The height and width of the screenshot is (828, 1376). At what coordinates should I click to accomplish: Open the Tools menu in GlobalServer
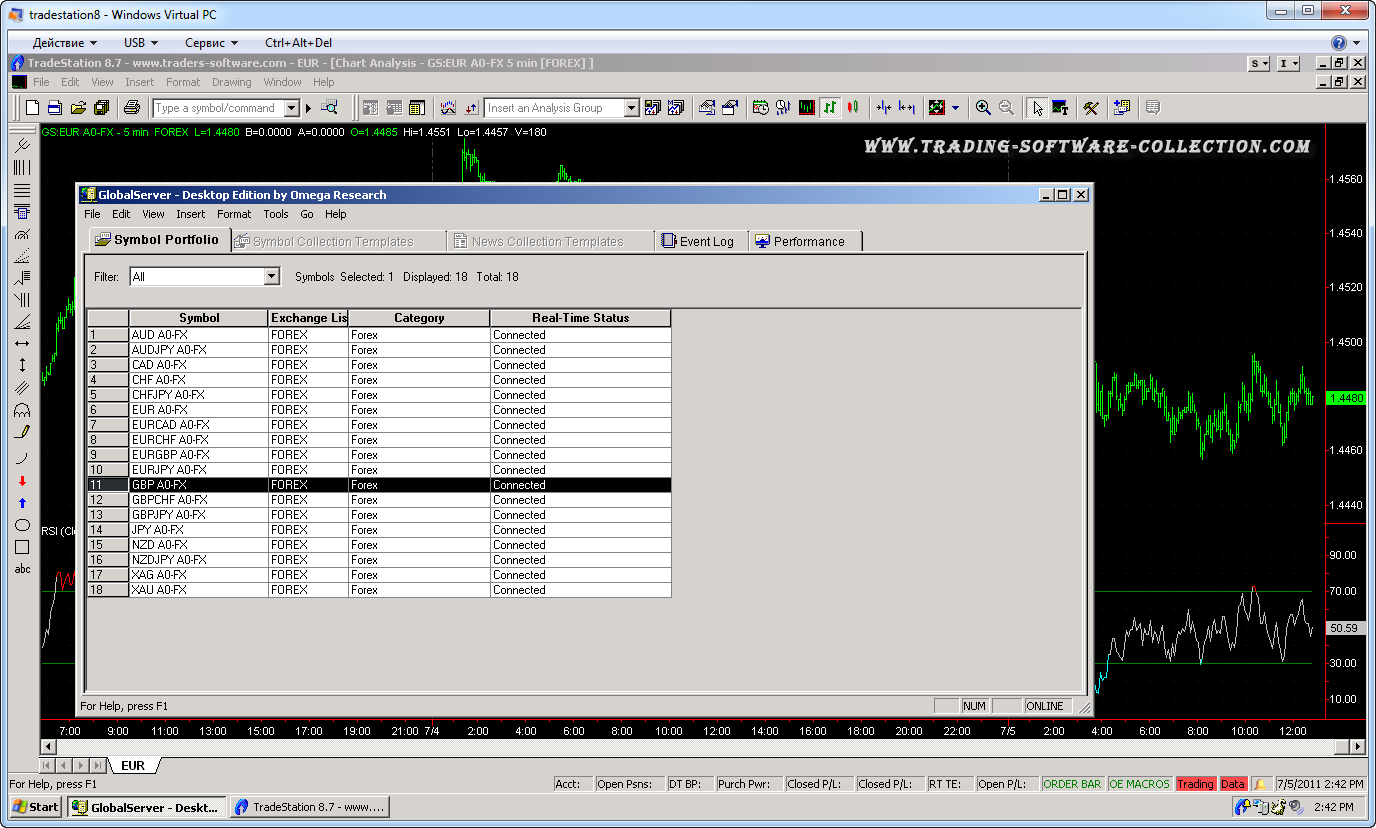[275, 214]
